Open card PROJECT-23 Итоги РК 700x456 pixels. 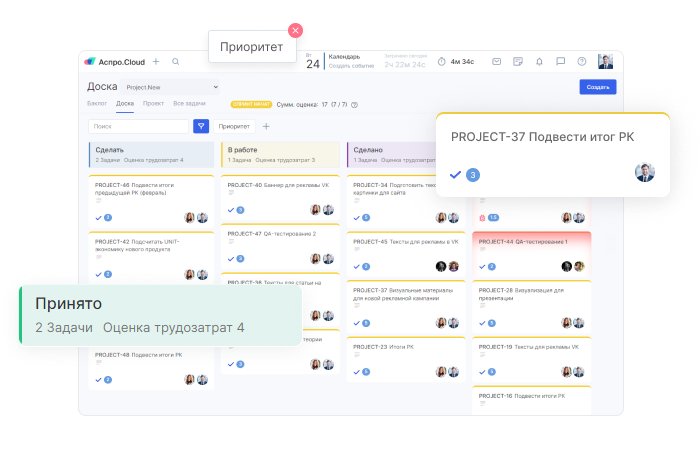coord(406,359)
